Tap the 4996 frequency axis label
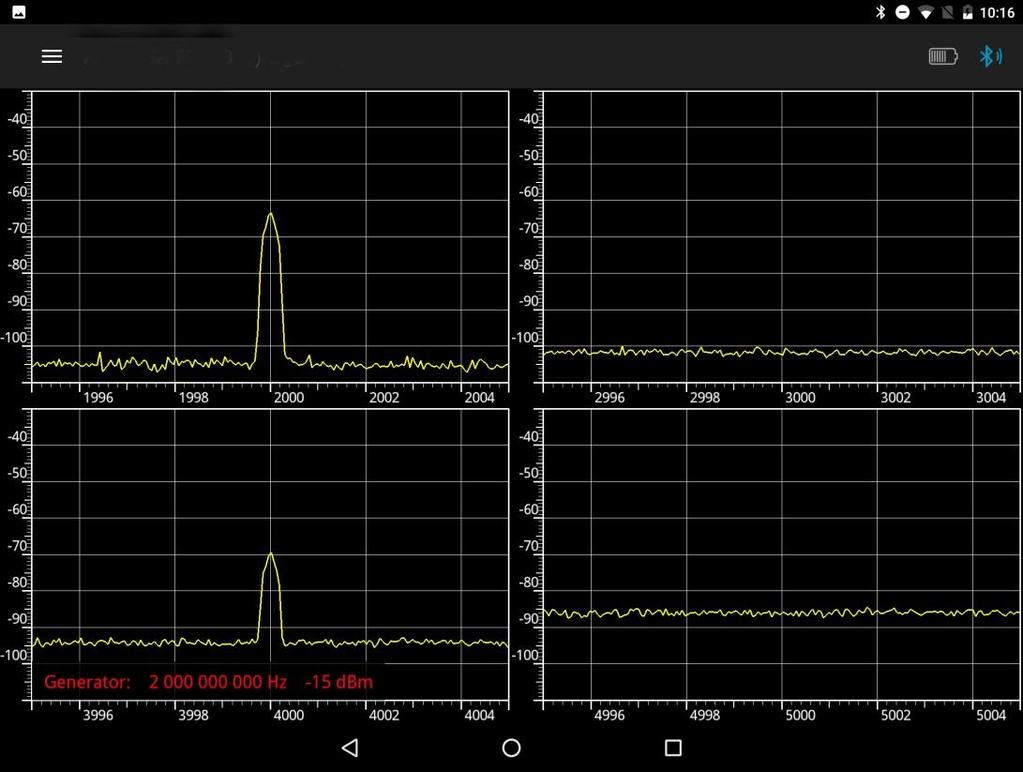 pos(609,715)
